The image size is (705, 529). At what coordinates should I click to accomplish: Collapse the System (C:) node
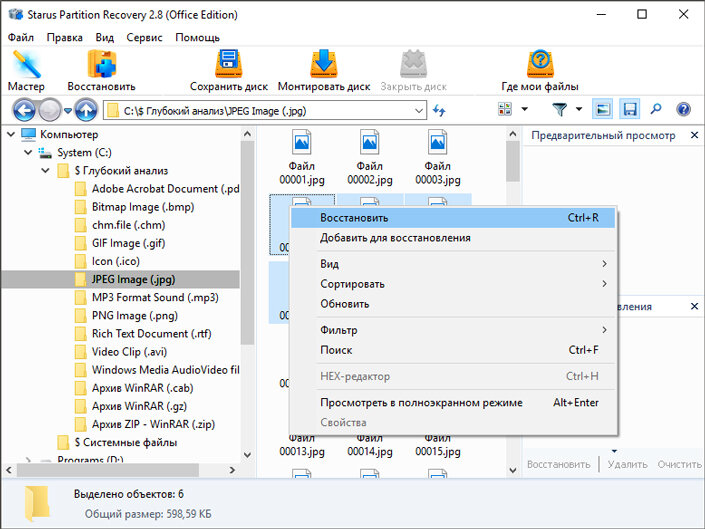tap(28, 152)
